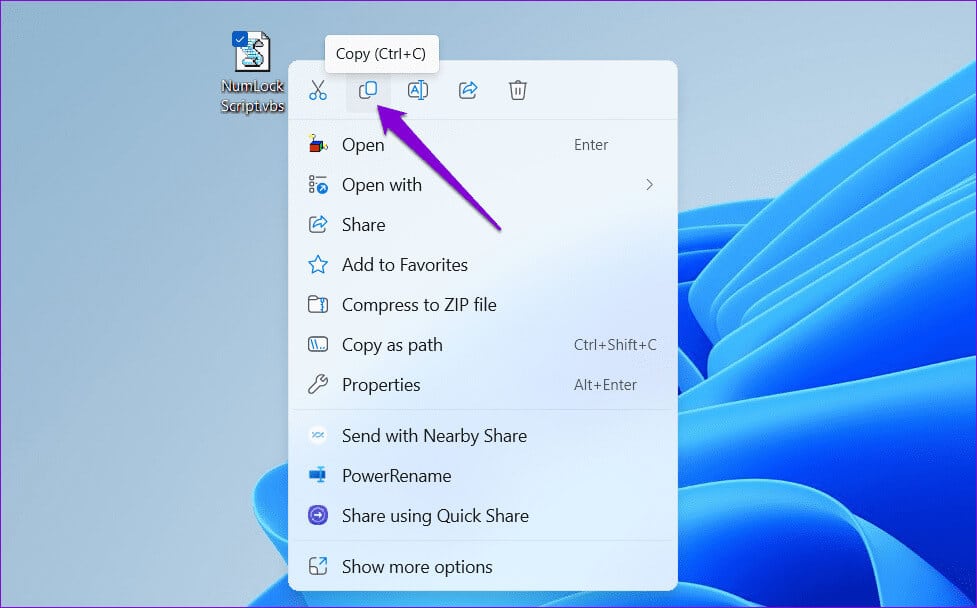Viewport: 977px width, 608px height.
Task: Click the Alt+Enter shortcut text
Action: click(x=605, y=384)
